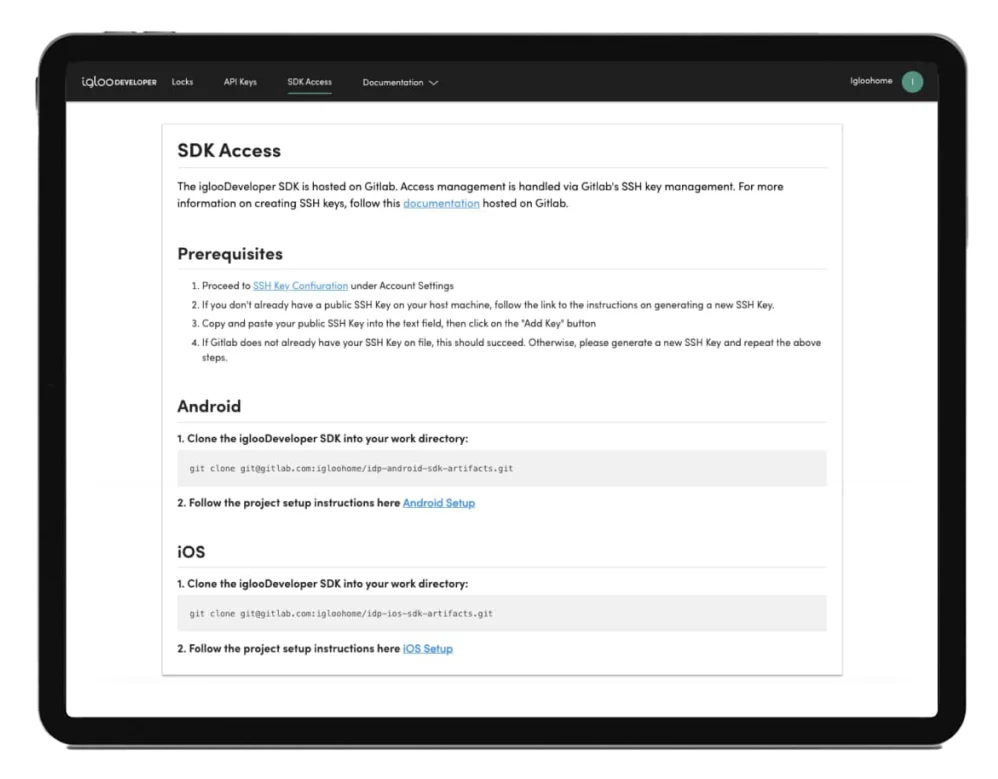Screen dimensions: 998x779
Task: Open the Android Setup link
Action: (x=439, y=503)
